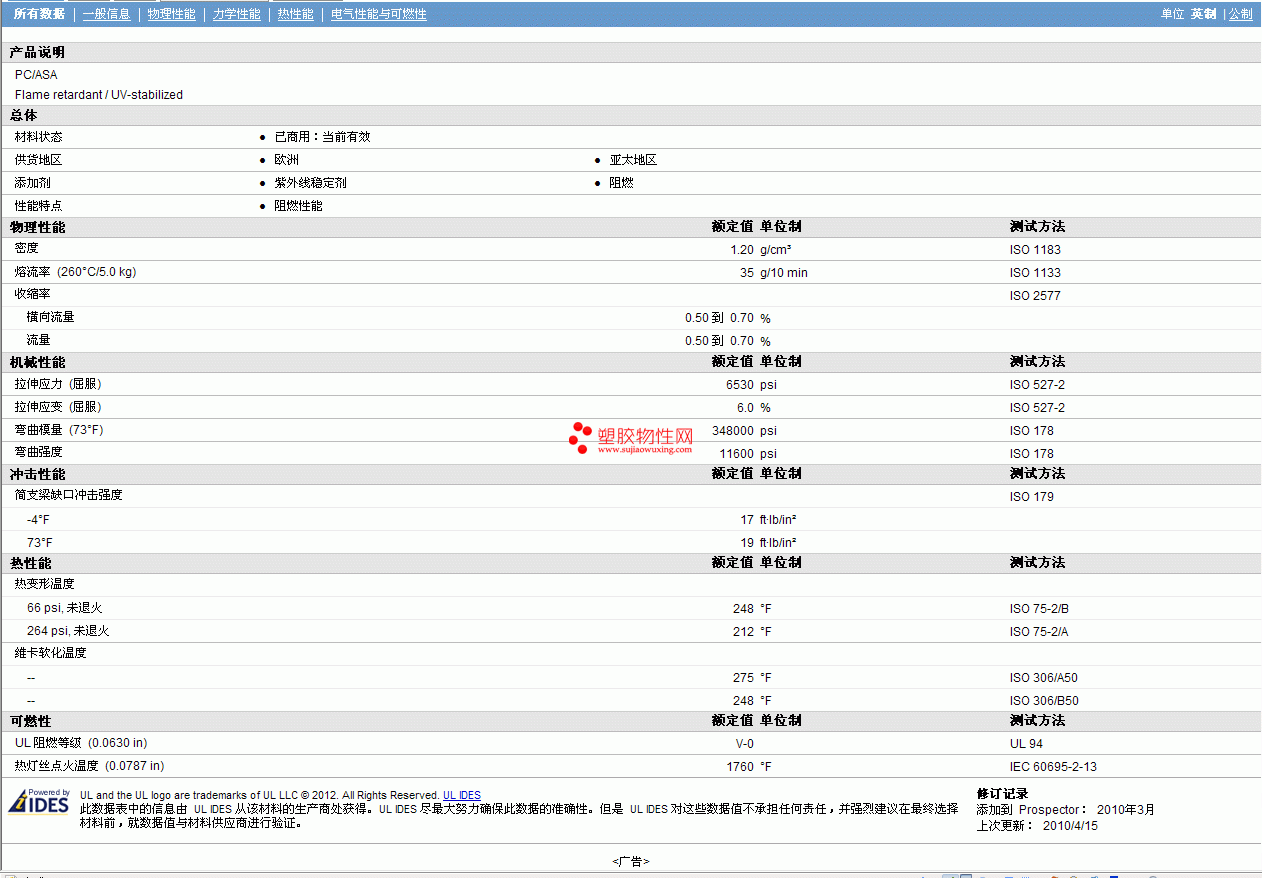
Task: Click the 66 psi, 未退火 row label
Action: [64, 608]
